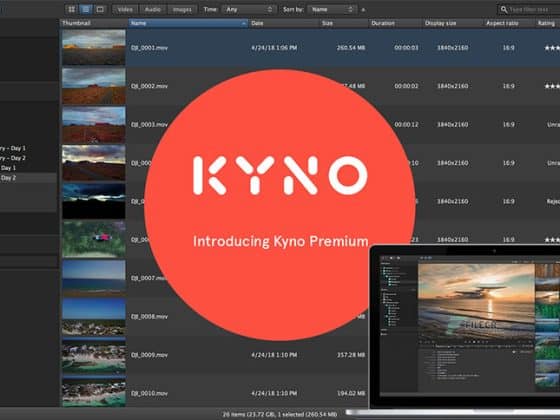
Task: Click the 16:9 cell in DJI_0001 row
Action: pos(509,48)
